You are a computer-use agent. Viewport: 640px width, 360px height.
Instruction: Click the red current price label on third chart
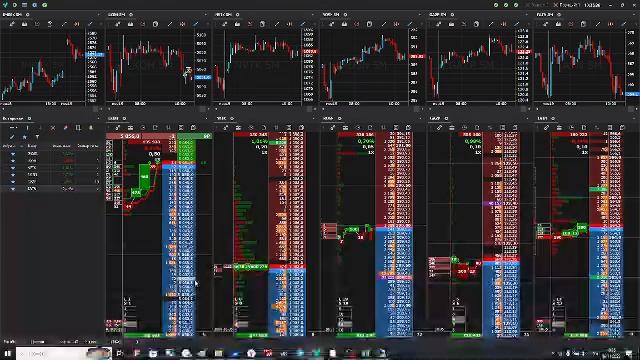310,51
